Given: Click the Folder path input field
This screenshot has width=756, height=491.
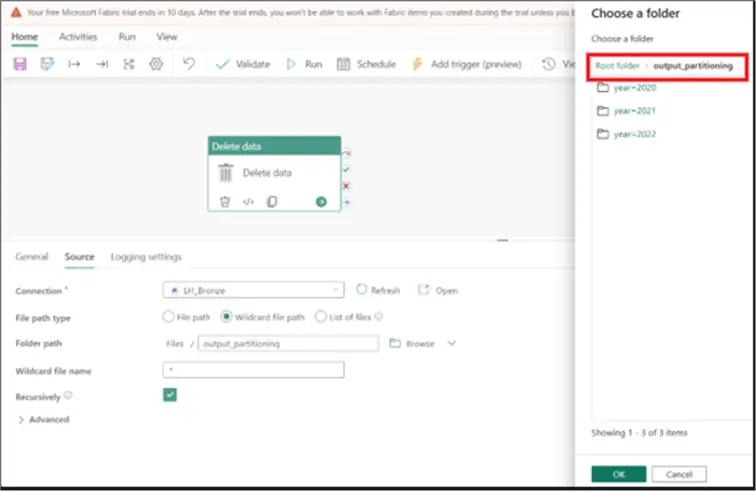Looking at the screenshot, I should click(288, 343).
